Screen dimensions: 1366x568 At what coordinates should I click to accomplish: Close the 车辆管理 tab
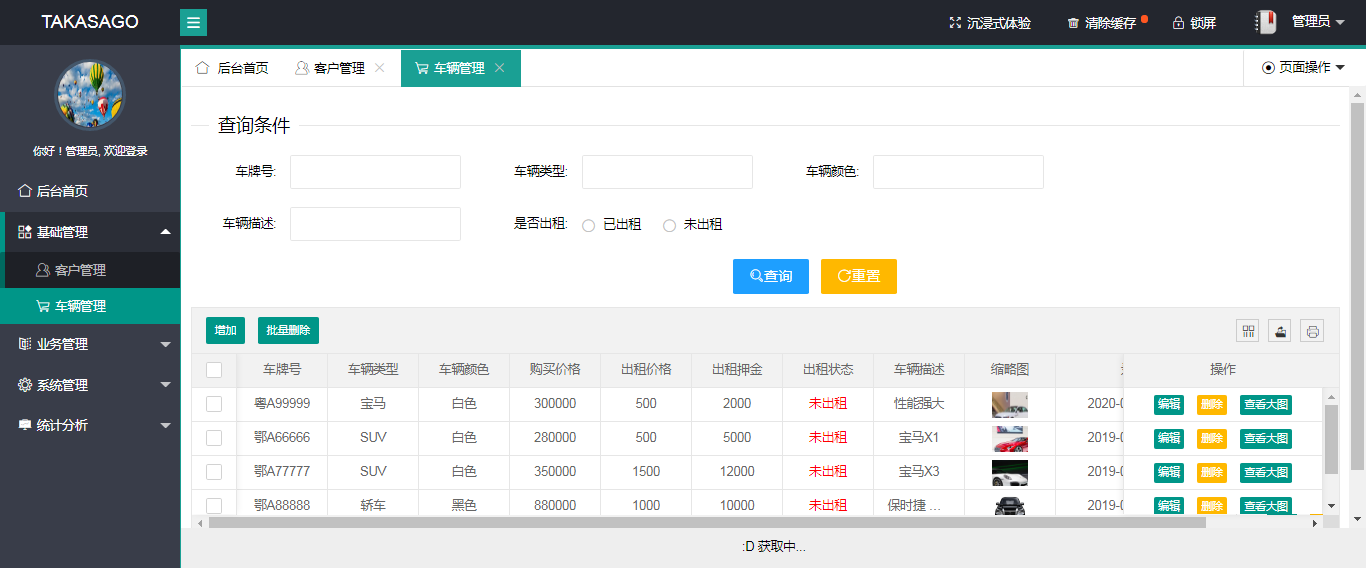point(500,68)
